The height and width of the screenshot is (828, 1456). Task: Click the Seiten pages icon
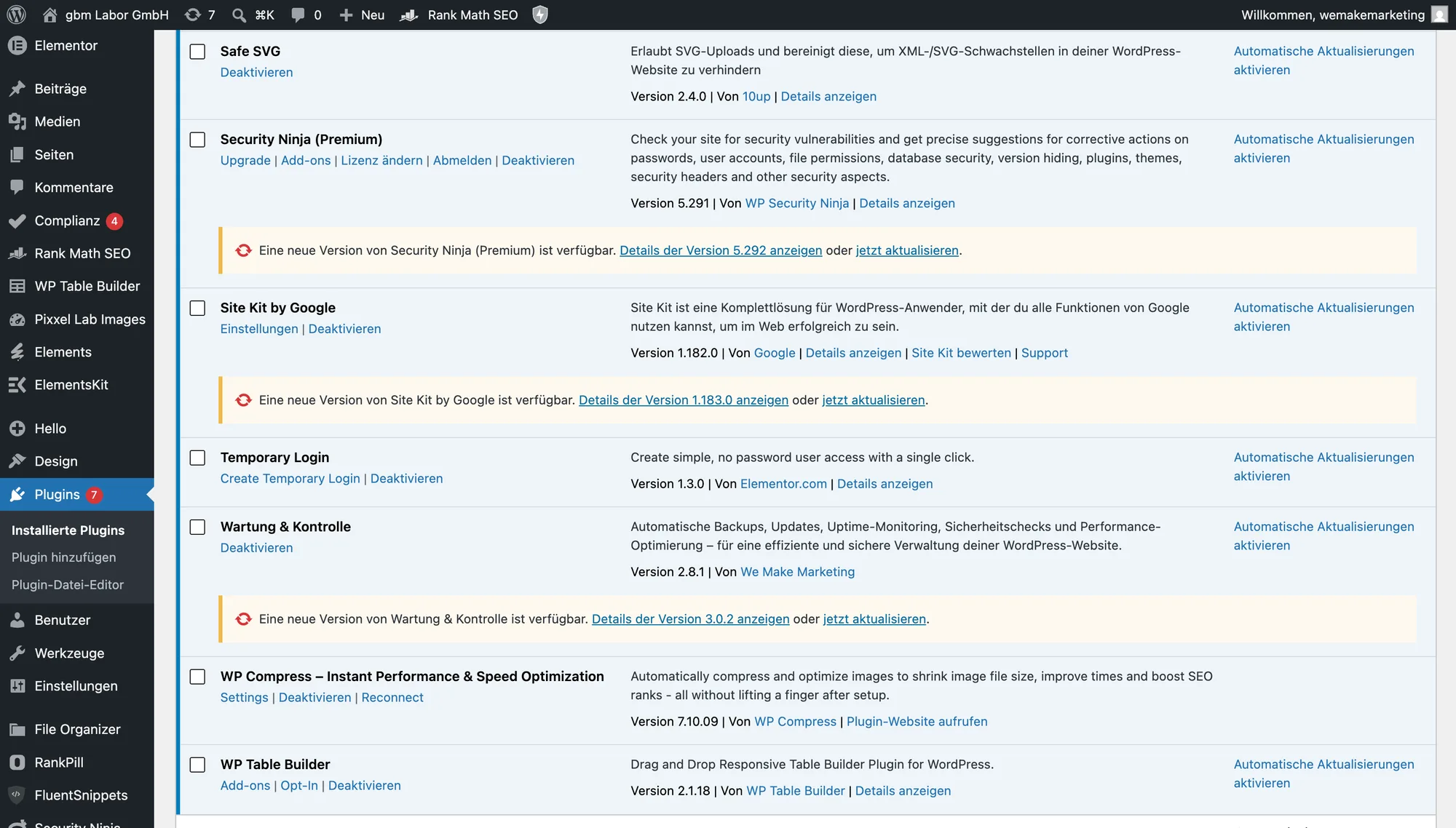(17, 155)
